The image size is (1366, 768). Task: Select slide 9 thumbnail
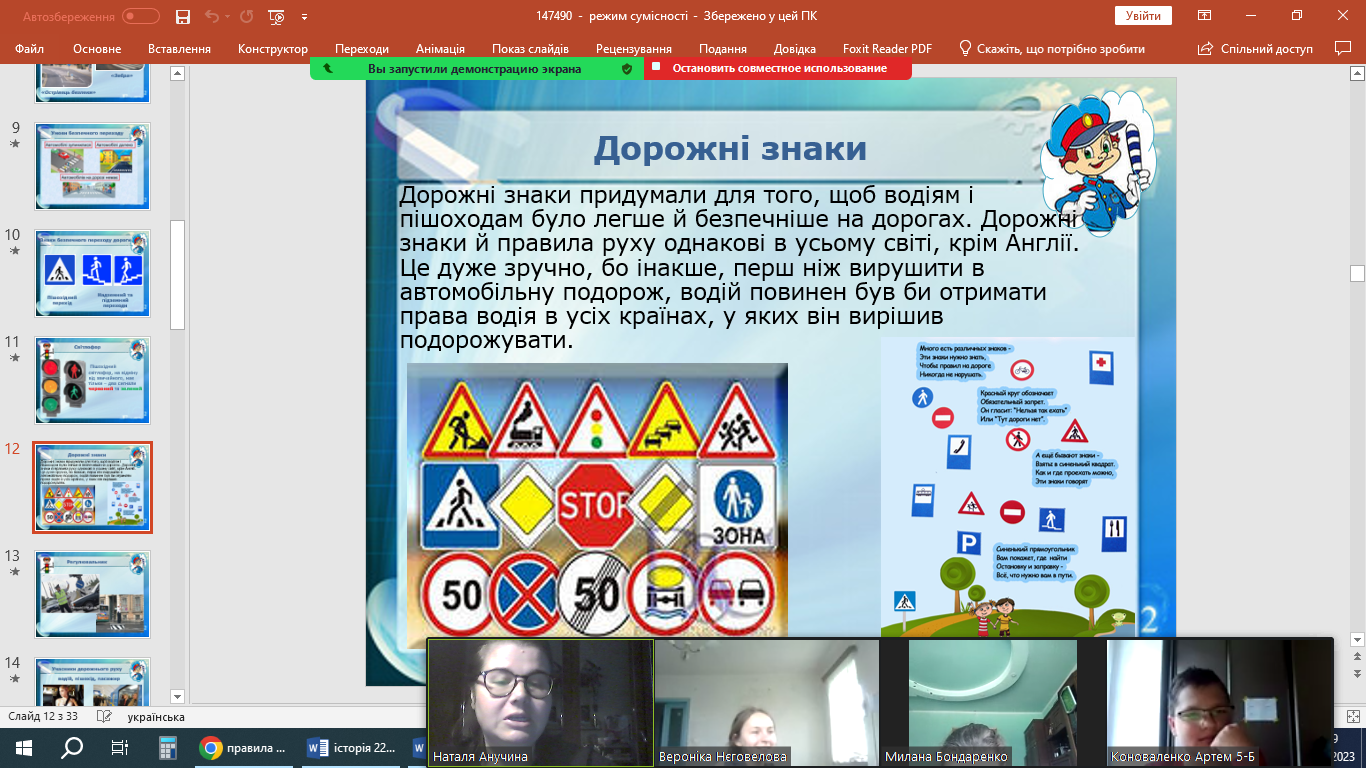(92, 166)
